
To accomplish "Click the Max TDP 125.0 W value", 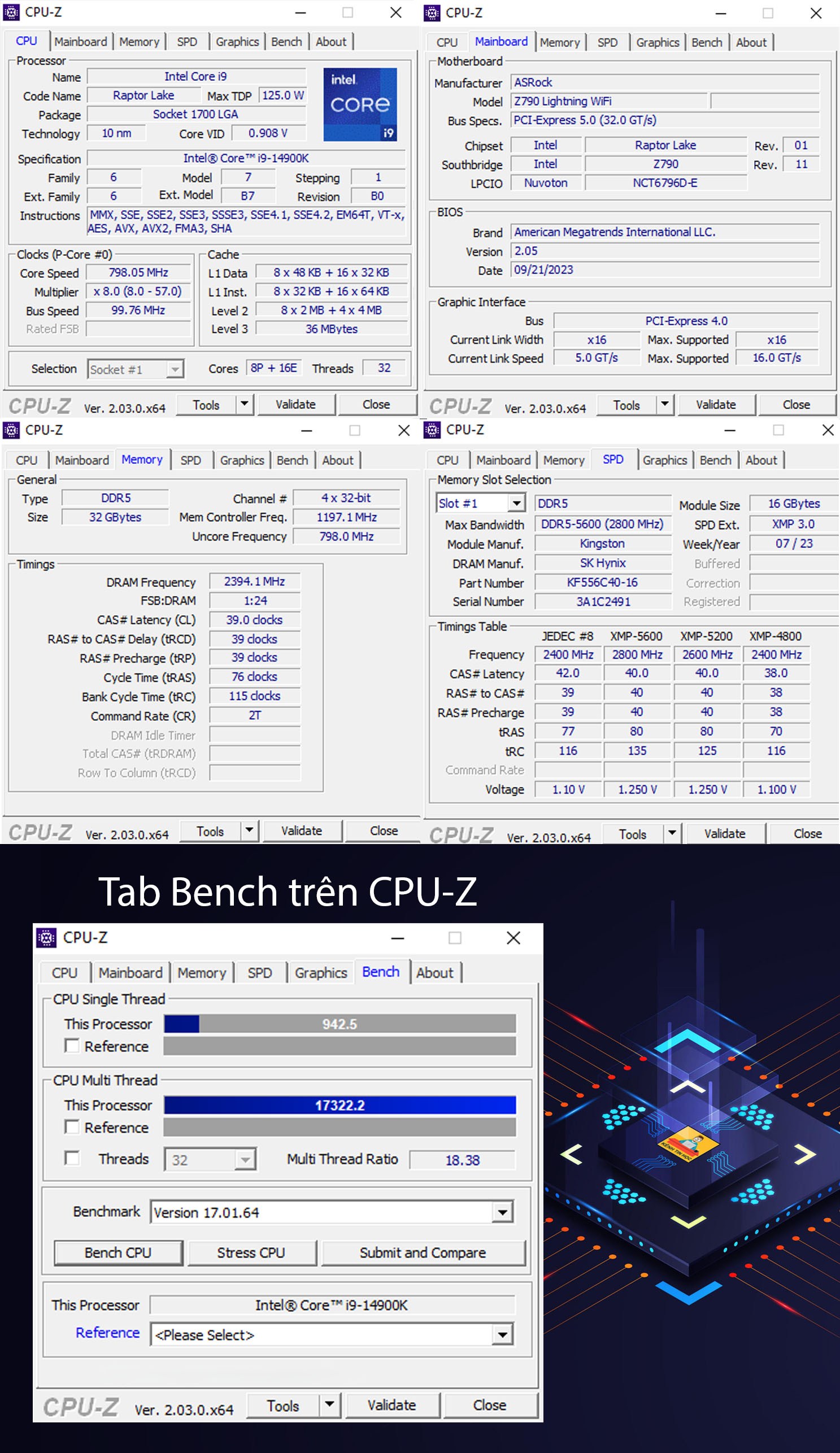I will tap(282, 95).
